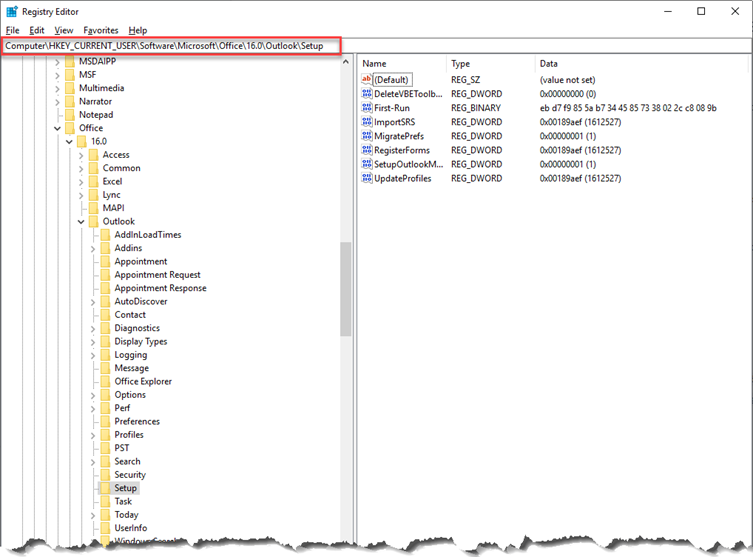
Task: Select the Display Types key
Action: point(141,342)
